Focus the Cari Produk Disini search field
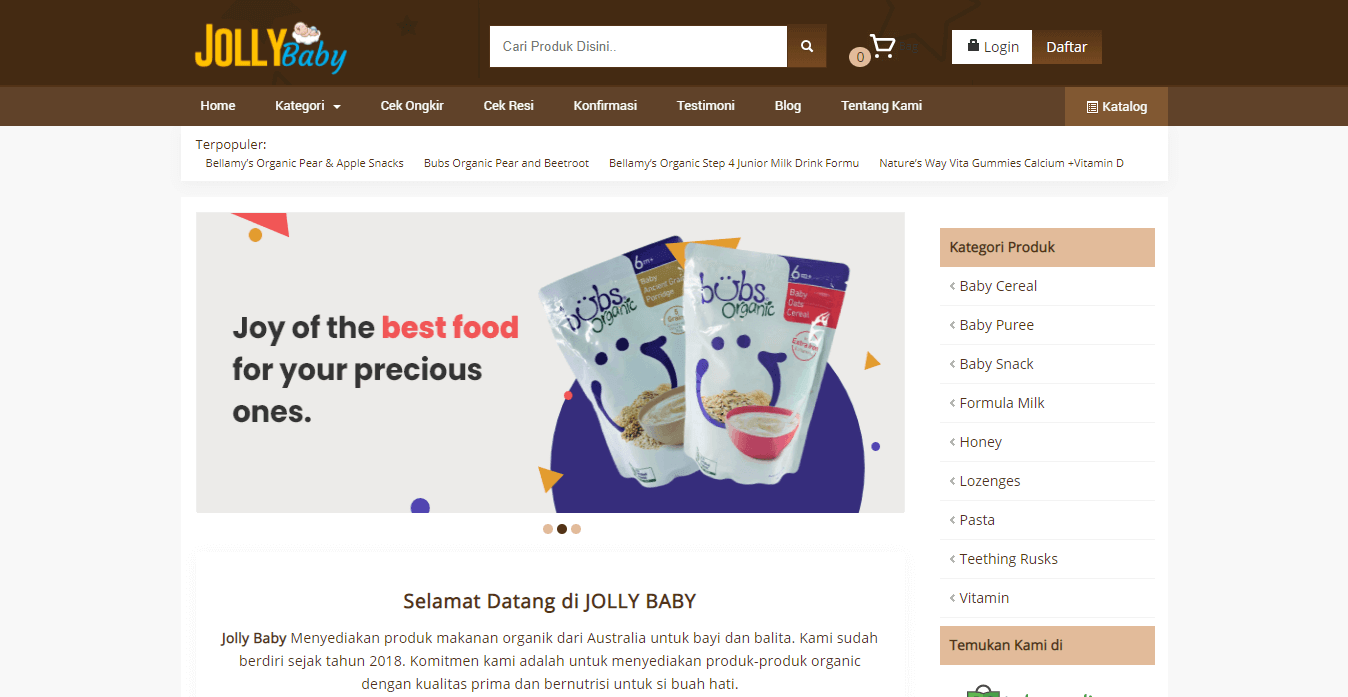This screenshot has width=1348, height=697. 638,46
